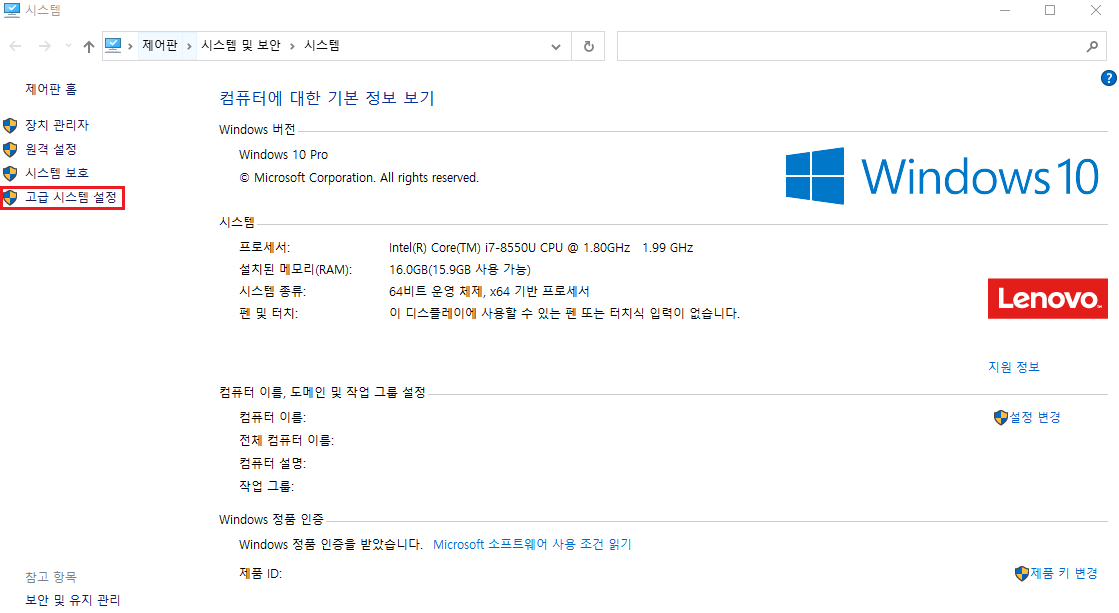The image size is (1119, 613).
Task: Click the Windows 10 logo
Action: pyautogui.click(x=942, y=176)
